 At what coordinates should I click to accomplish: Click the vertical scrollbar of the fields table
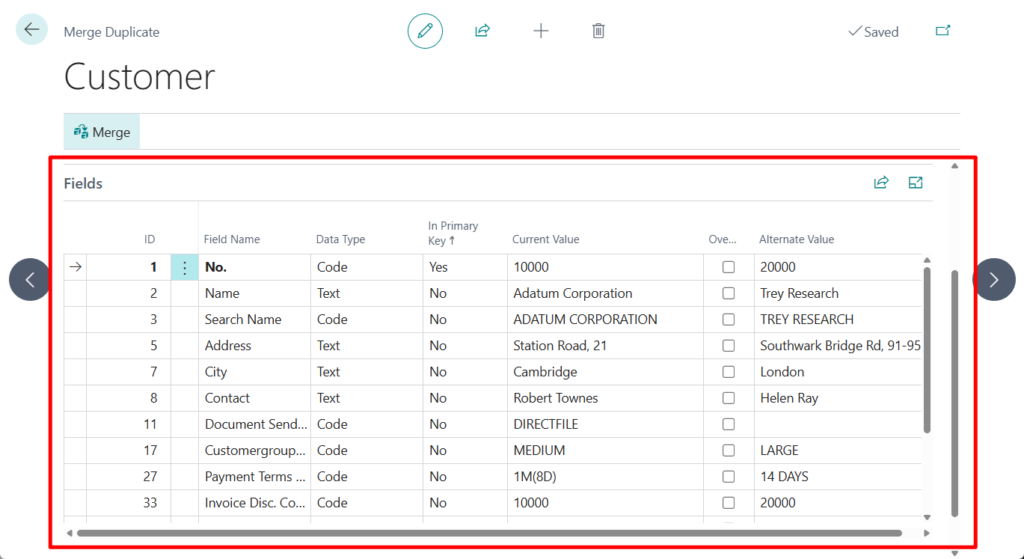point(926,350)
